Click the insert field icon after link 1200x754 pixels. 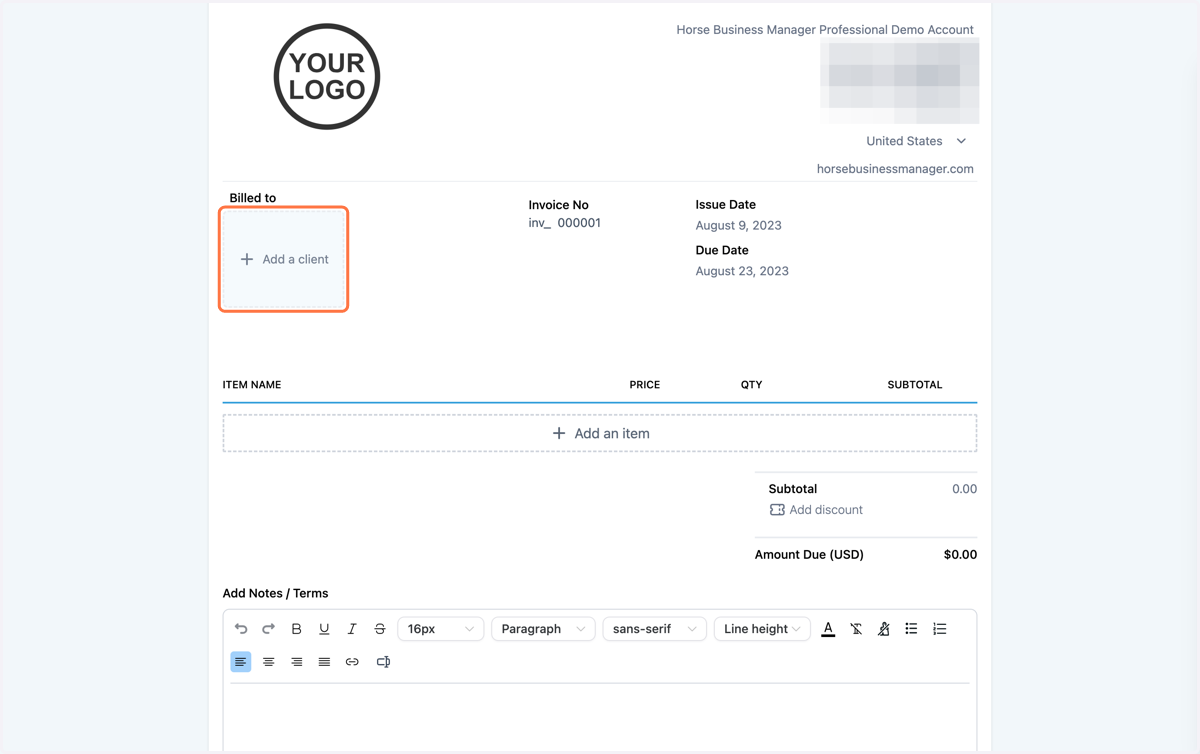pyautogui.click(x=383, y=662)
